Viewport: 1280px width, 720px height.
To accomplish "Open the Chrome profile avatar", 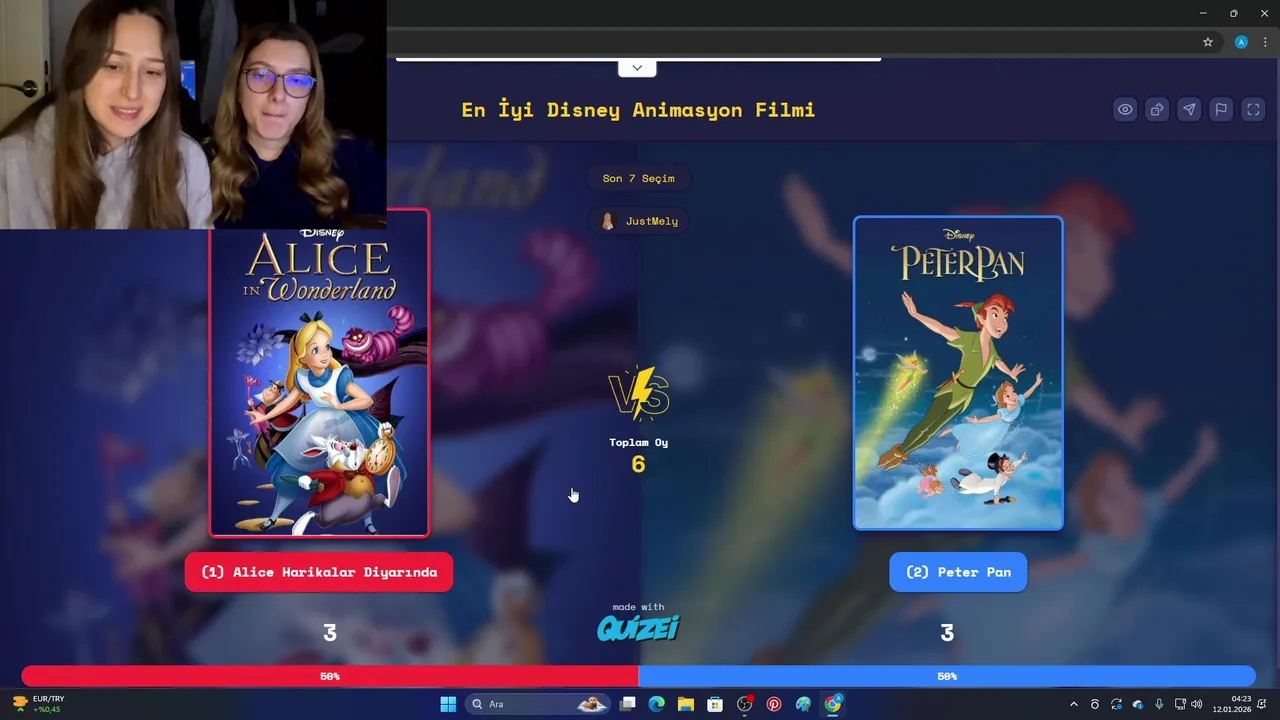I will [1241, 42].
